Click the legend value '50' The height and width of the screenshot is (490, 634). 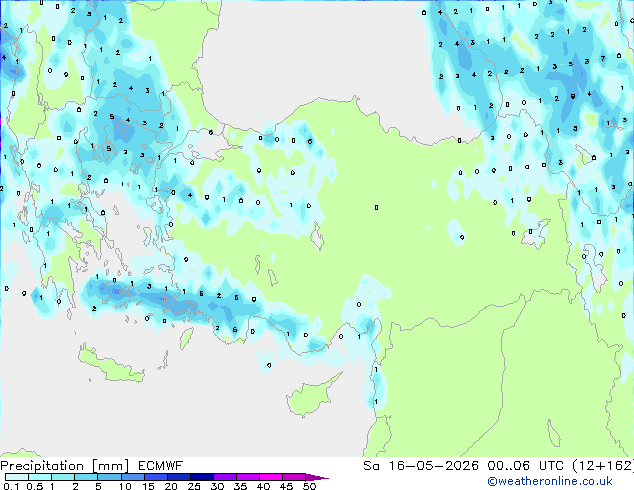click(x=310, y=486)
